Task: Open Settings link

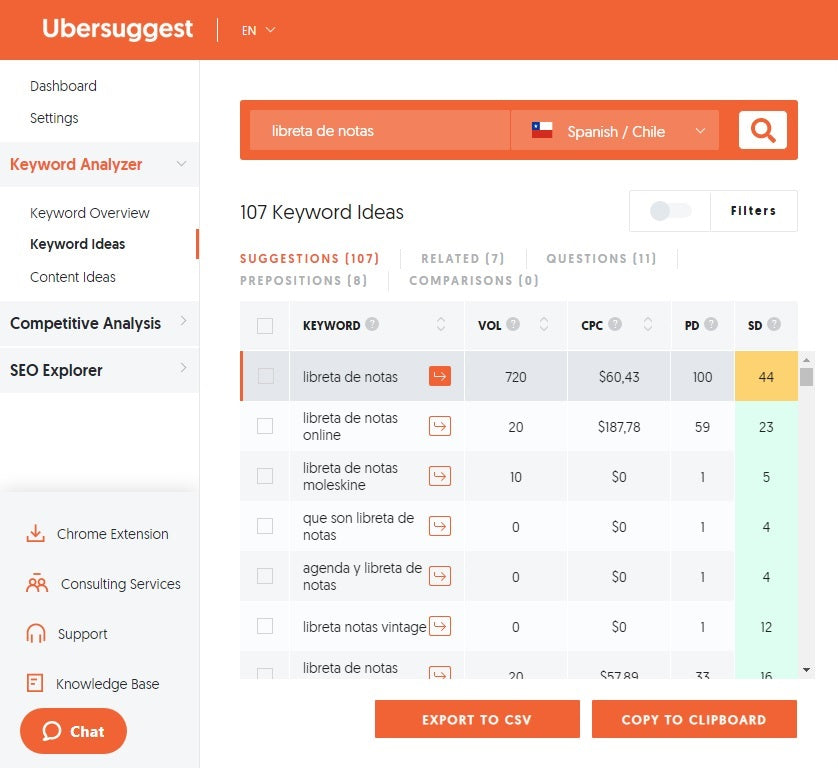Action: coord(54,118)
